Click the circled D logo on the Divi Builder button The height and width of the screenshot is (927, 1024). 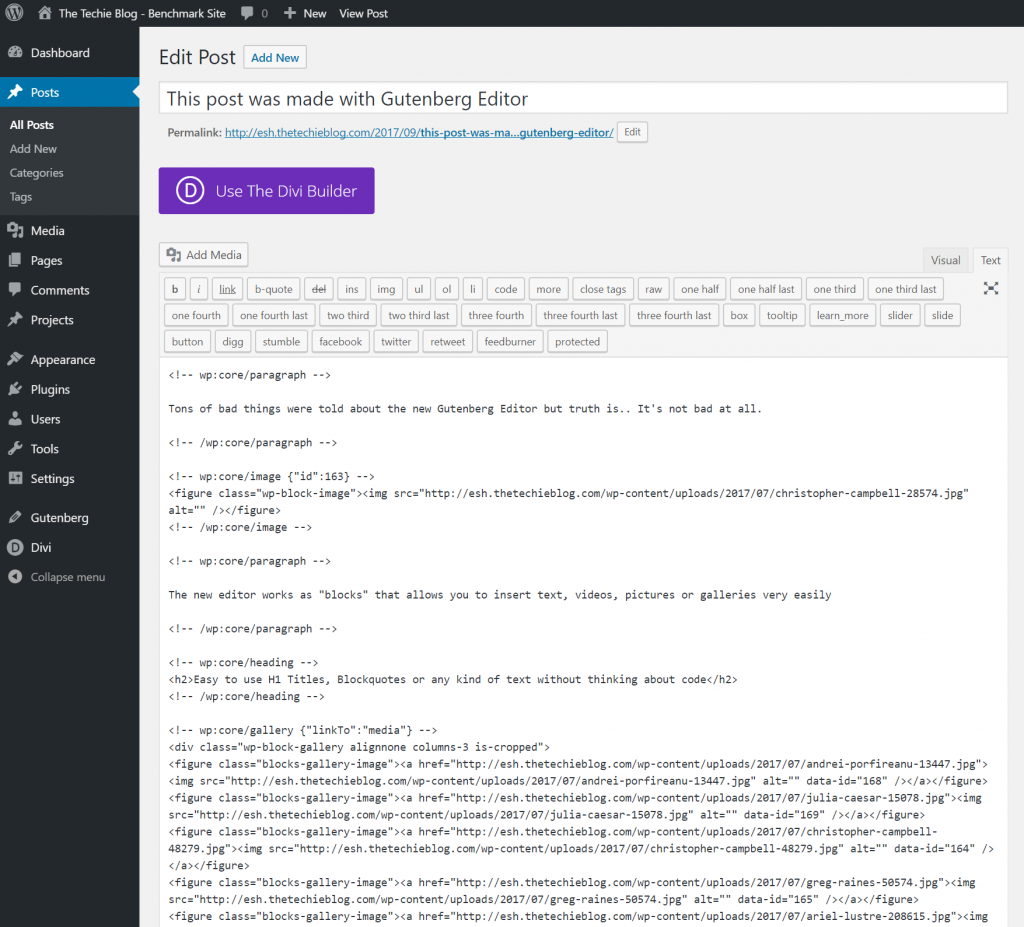pos(190,191)
